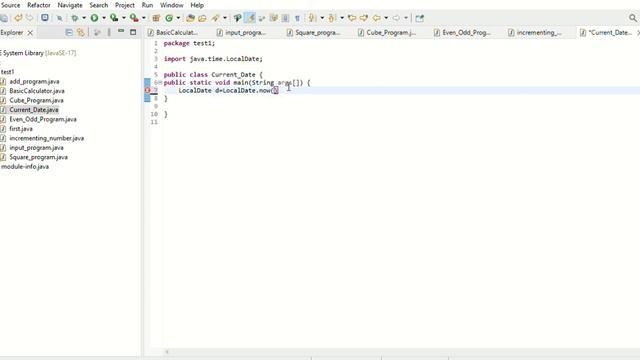Toggle Show Whitespace Characters pilcrow icon
This screenshot has width=640, height=360.
297,18
